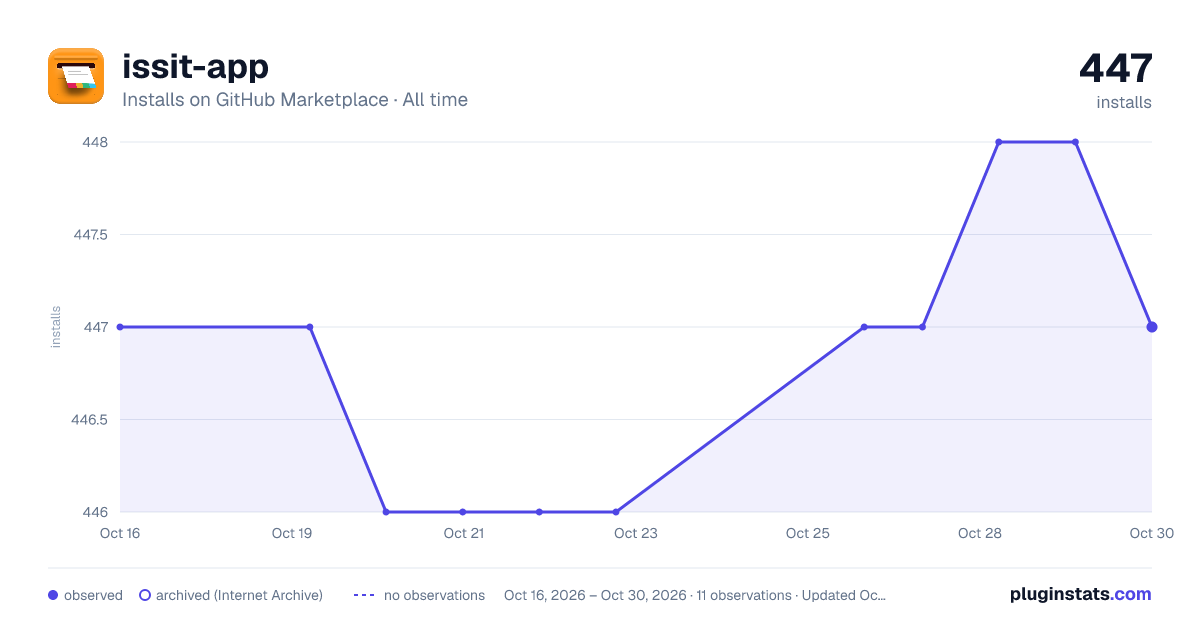
Task: Click the 446.5 y-axis label
Action: coord(90,420)
